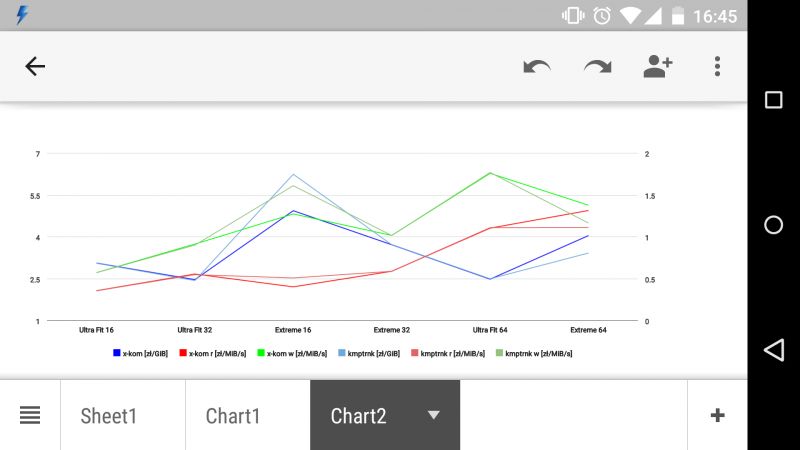Undo the last action
The image size is (800, 450).
[x=537, y=67]
